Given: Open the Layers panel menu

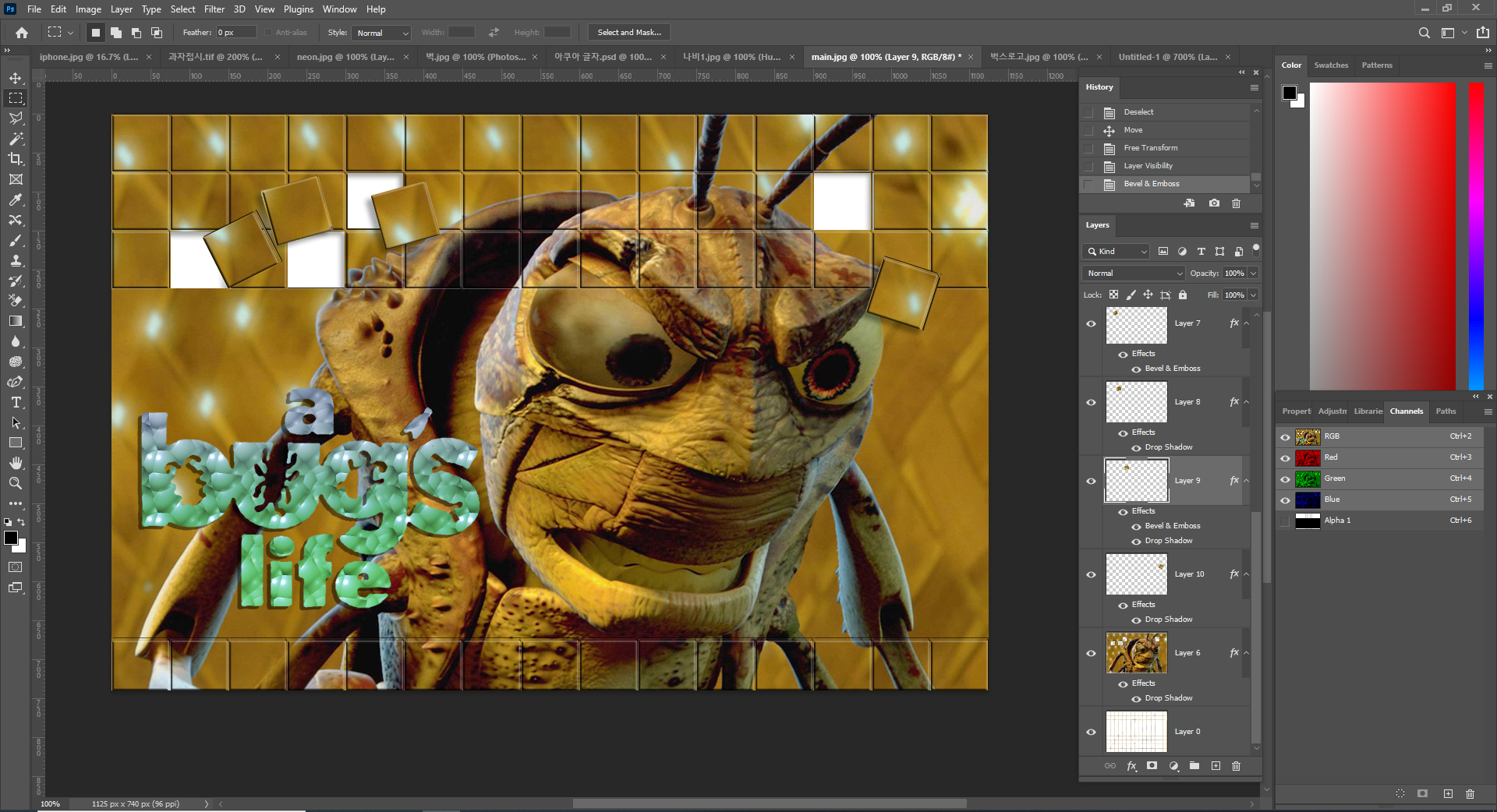Looking at the screenshot, I should 1255,226.
